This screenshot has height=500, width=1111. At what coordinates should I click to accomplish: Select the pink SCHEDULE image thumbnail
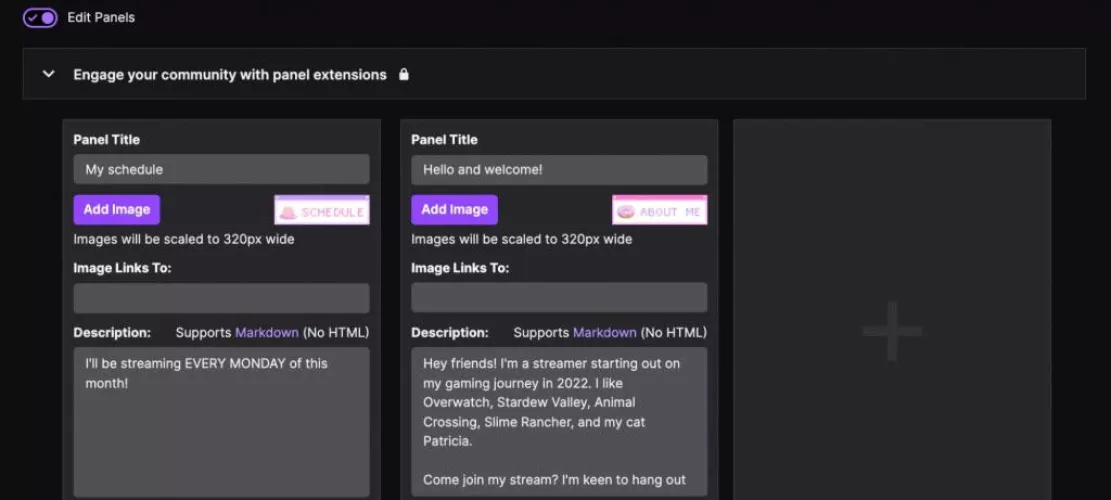point(322,210)
